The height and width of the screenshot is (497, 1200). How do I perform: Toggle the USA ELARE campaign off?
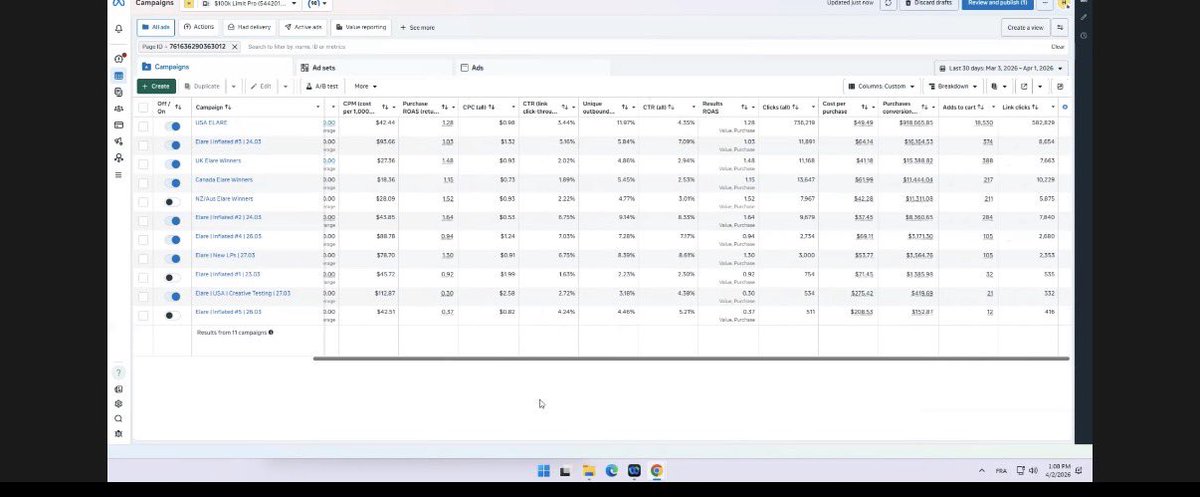(172, 127)
